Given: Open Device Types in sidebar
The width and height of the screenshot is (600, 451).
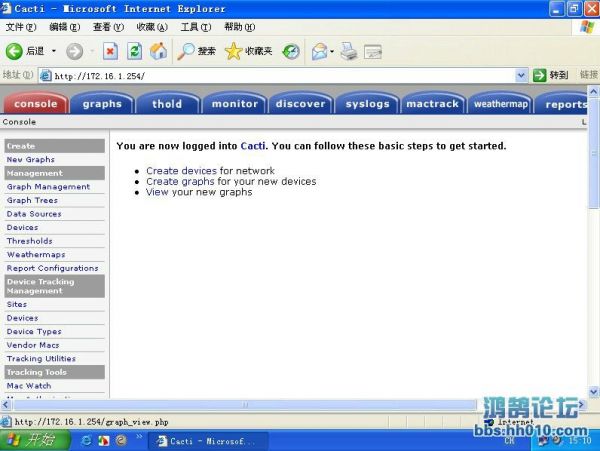Looking at the screenshot, I should pyautogui.click(x=34, y=332).
